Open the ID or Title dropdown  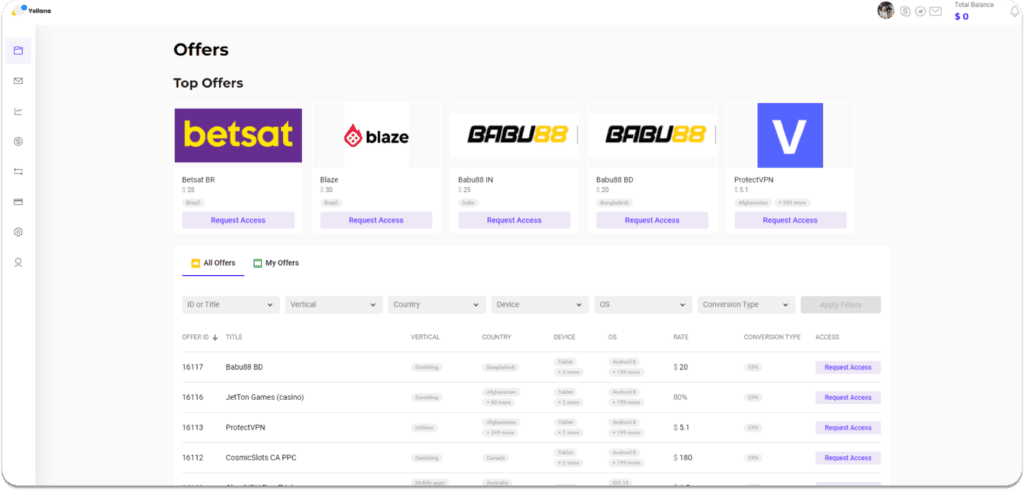pyautogui.click(x=231, y=304)
